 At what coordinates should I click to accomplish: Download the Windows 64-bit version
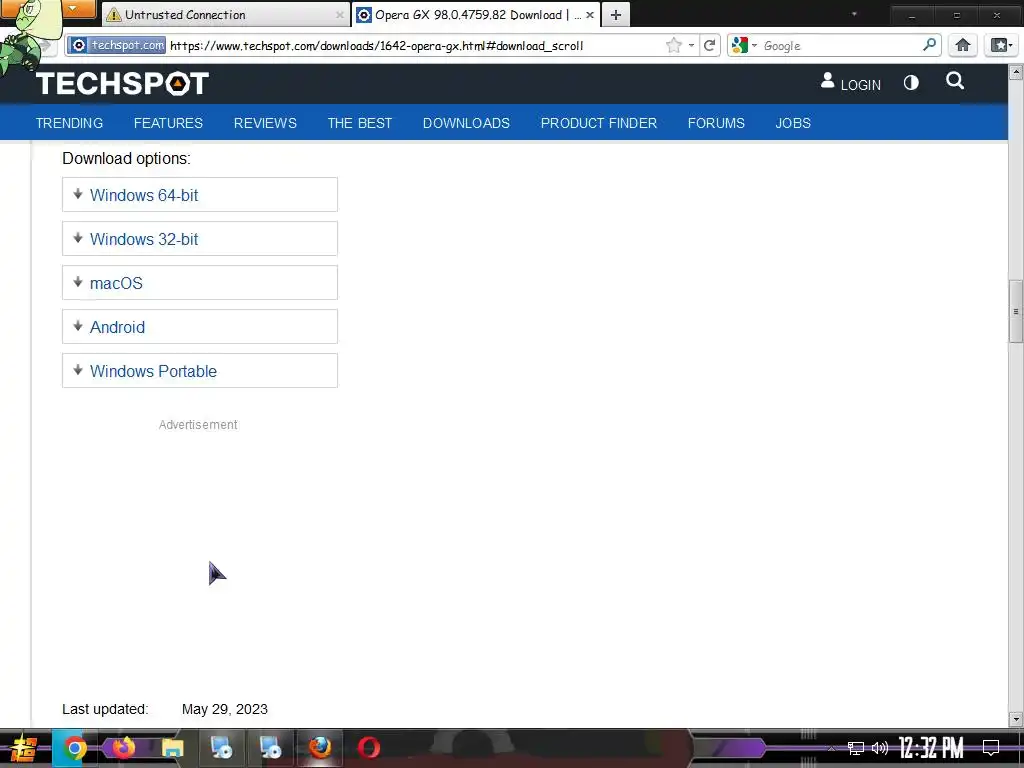coord(200,195)
